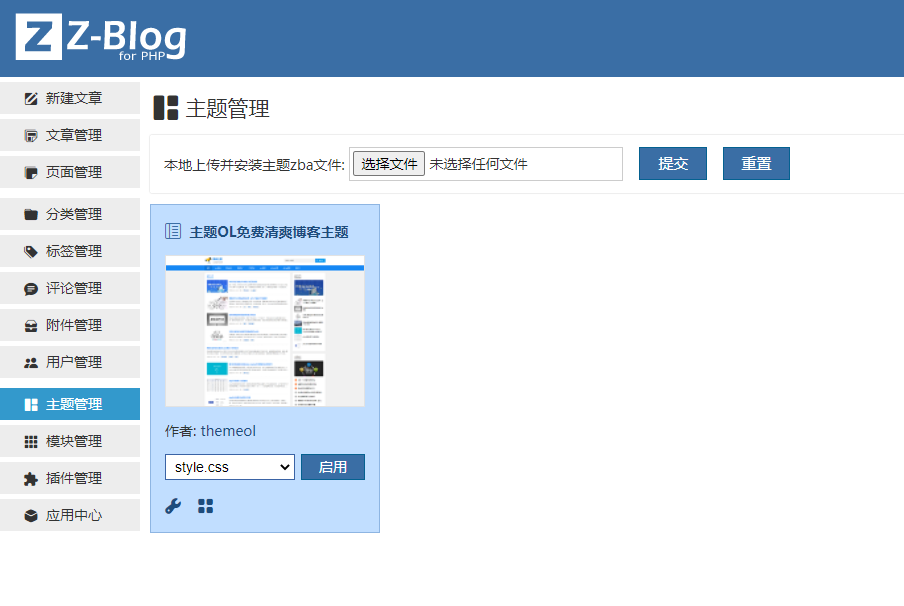Open 新建文章 menu item
The width and height of the screenshot is (904, 606).
(x=70, y=98)
